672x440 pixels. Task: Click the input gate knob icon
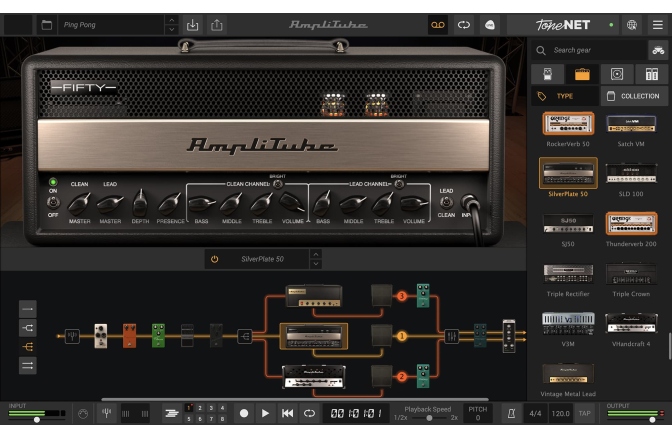[x=83, y=413]
